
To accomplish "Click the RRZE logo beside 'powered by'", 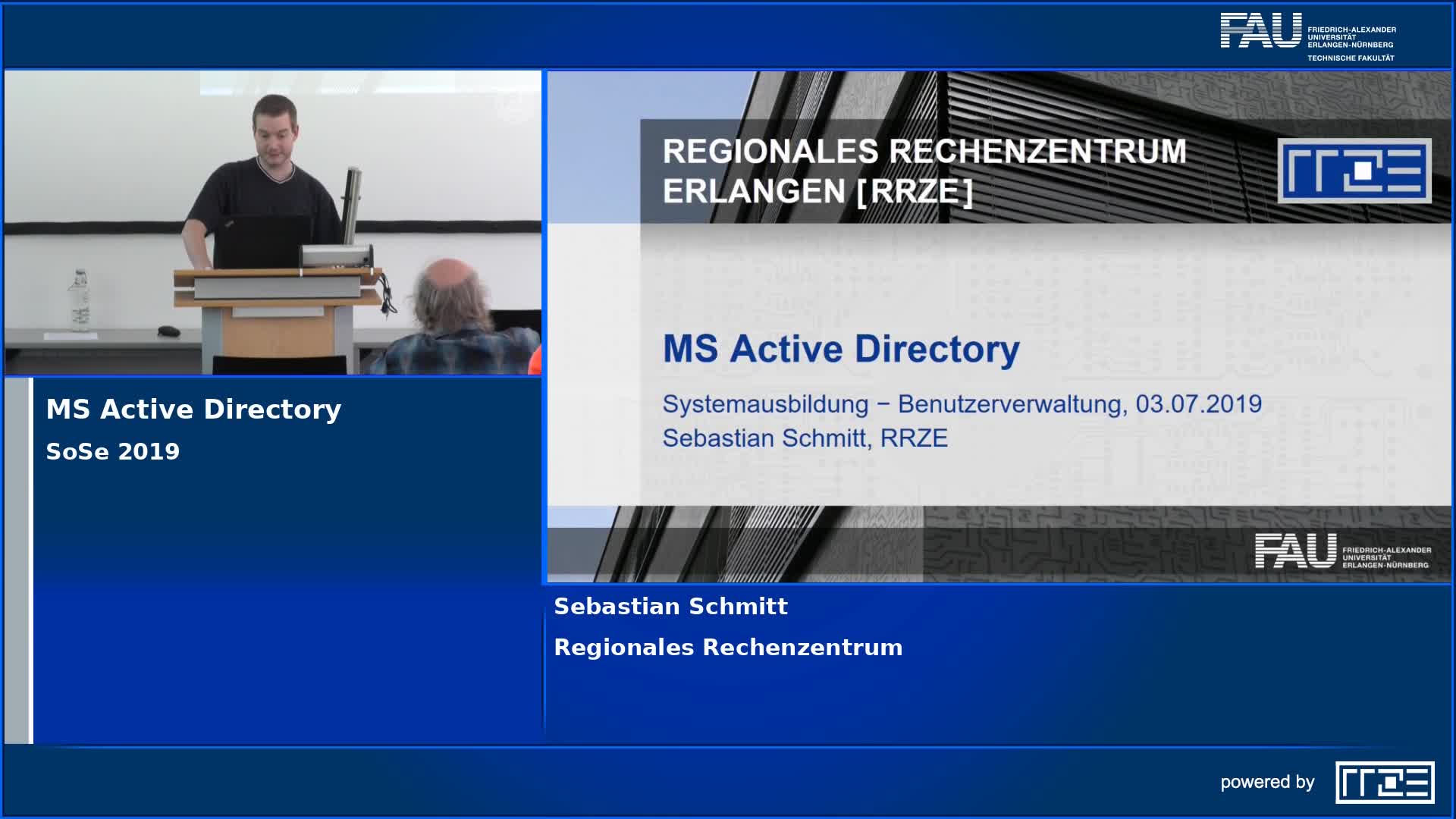I will pyautogui.click(x=1385, y=783).
